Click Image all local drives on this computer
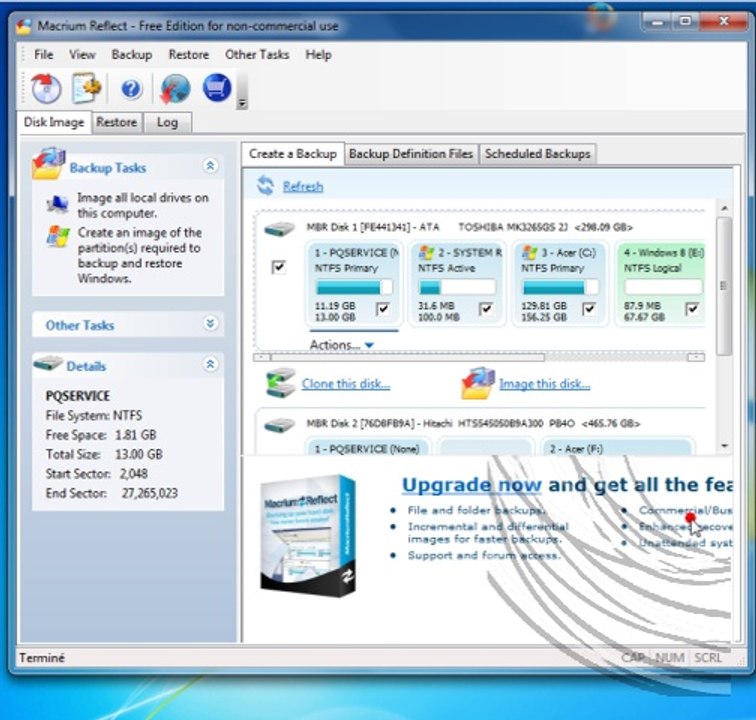This screenshot has height=720, width=756. click(143, 205)
